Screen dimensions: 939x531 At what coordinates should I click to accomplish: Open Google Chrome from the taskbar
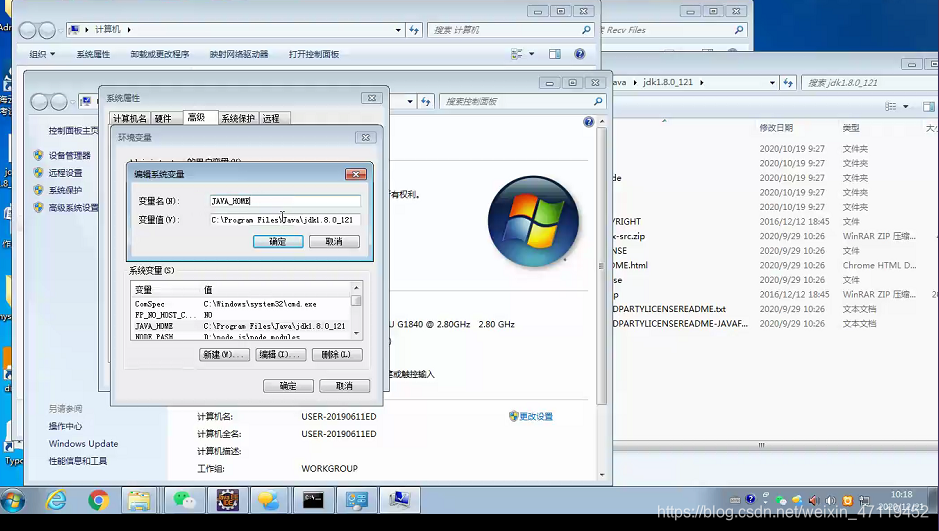98,500
